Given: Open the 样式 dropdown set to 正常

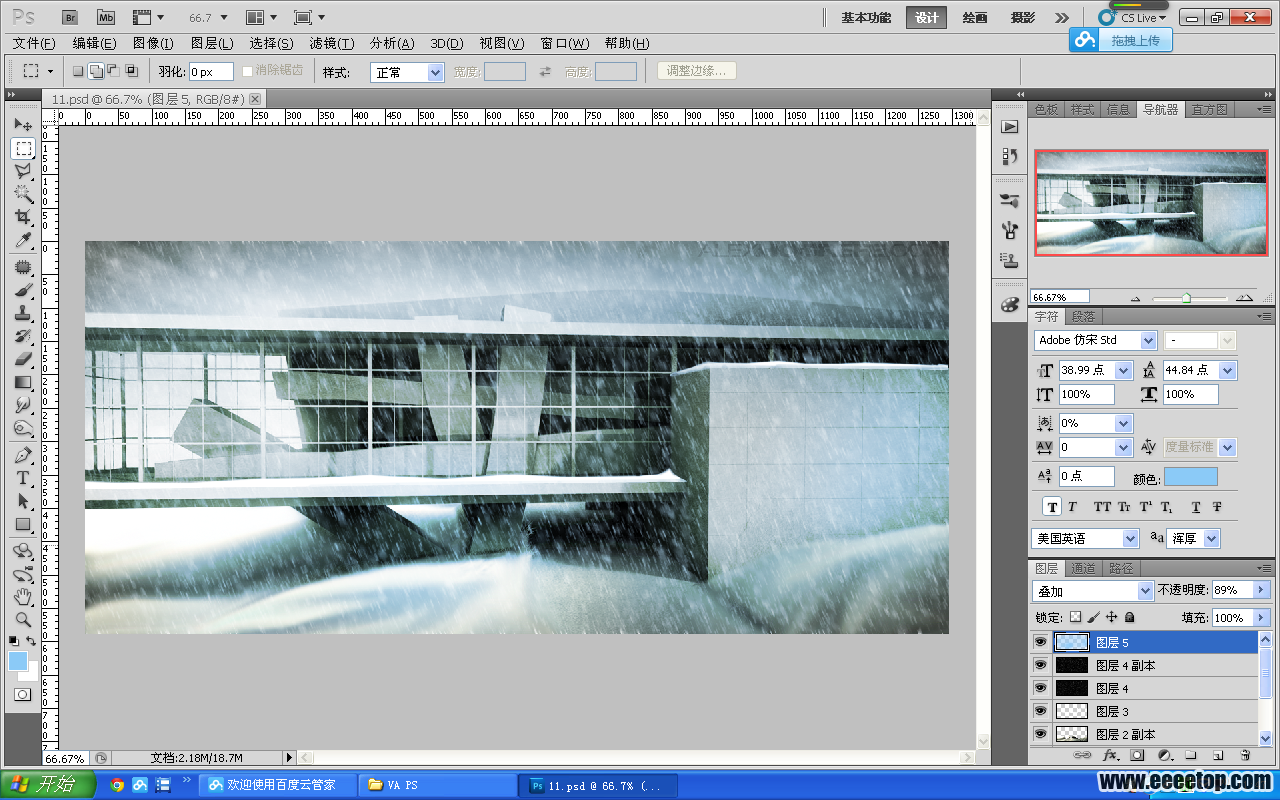Looking at the screenshot, I should [x=407, y=72].
